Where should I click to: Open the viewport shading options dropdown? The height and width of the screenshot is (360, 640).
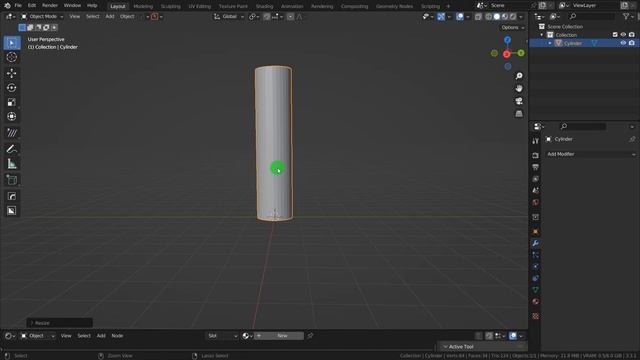click(x=521, y=17)
